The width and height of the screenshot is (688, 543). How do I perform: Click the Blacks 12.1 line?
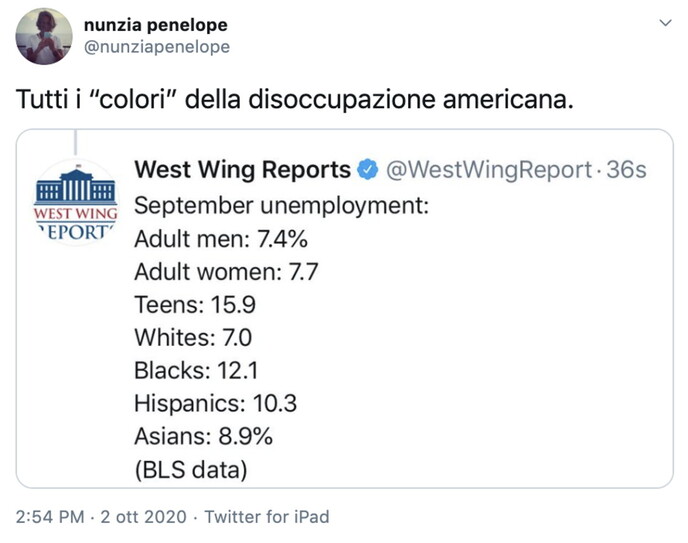coord(196,371)
